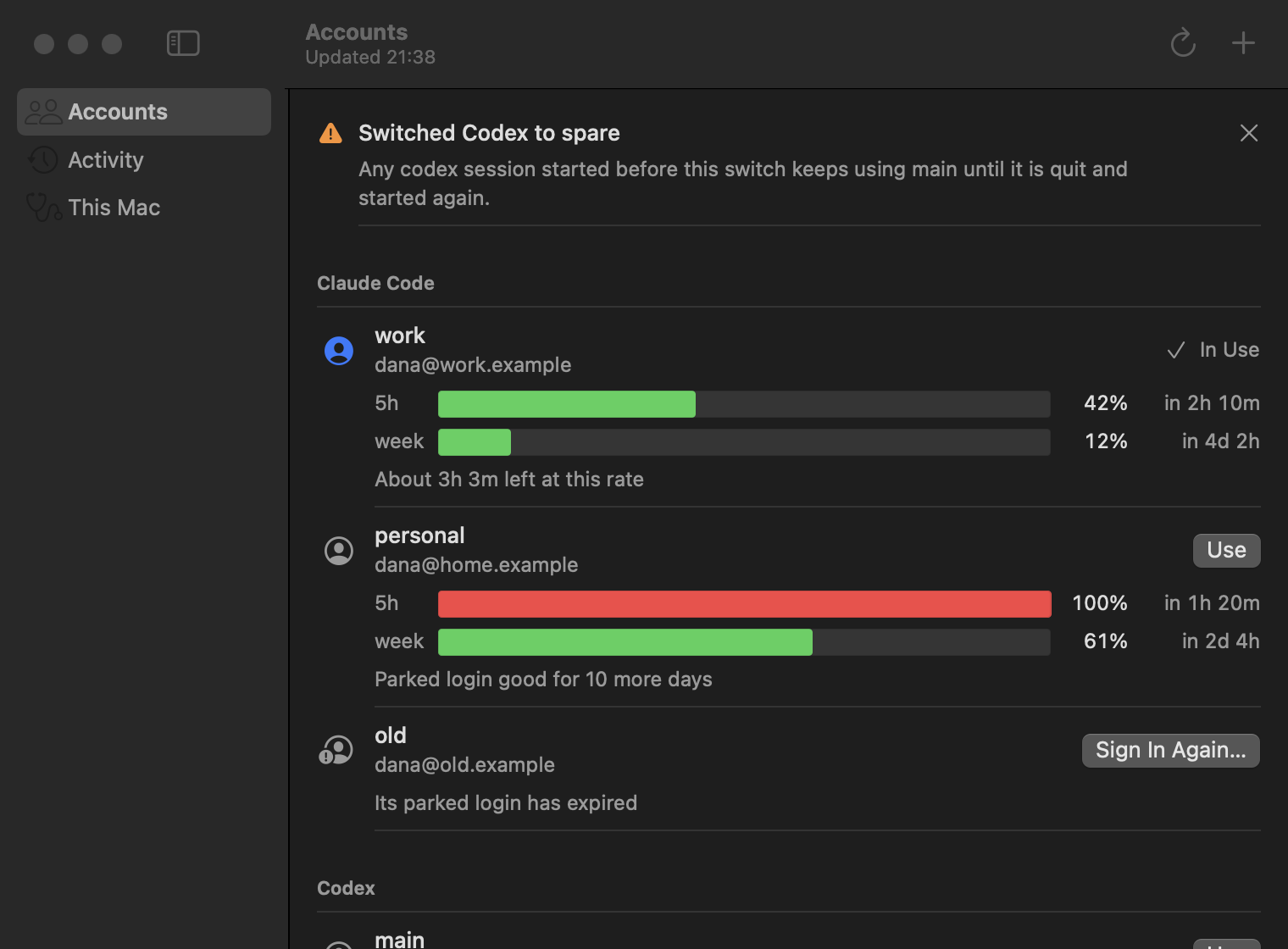This screenshot has height=949, width=1288.
Task: Open the Accounts sidebar section
Action: pyautogui.click(x=144, y=112)
